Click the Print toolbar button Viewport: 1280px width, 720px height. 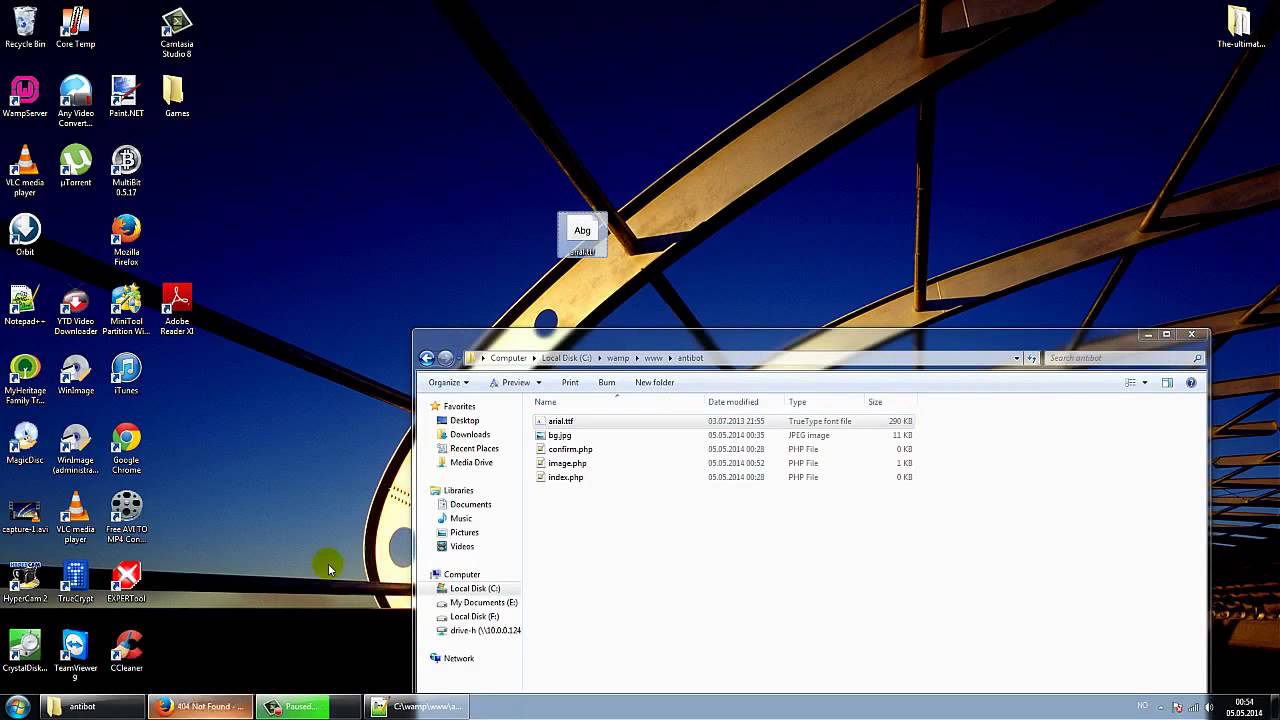click(570, 382)
